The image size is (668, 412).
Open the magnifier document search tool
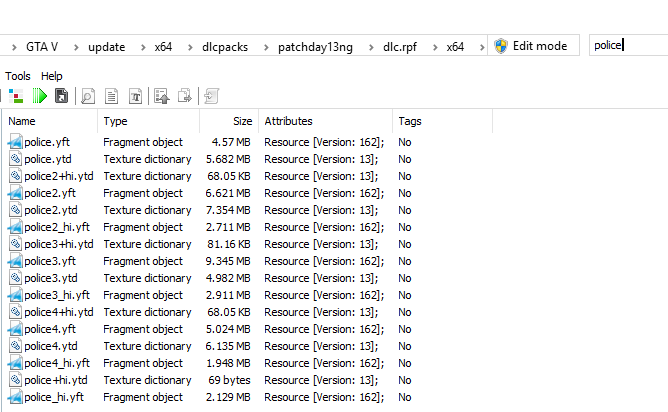(x=88, y=96)
